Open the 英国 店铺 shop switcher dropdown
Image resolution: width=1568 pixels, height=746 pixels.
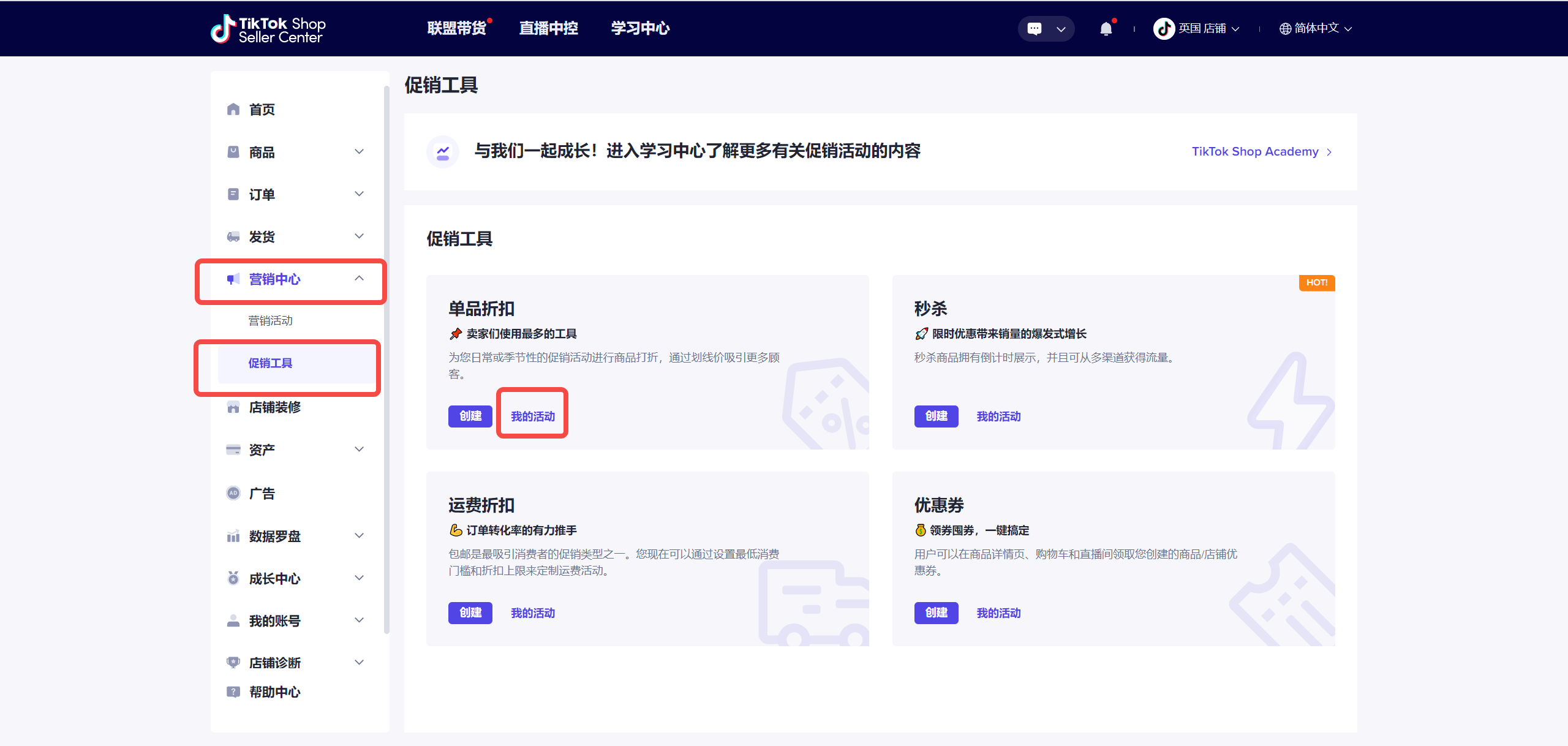(x=1196, y=28)
